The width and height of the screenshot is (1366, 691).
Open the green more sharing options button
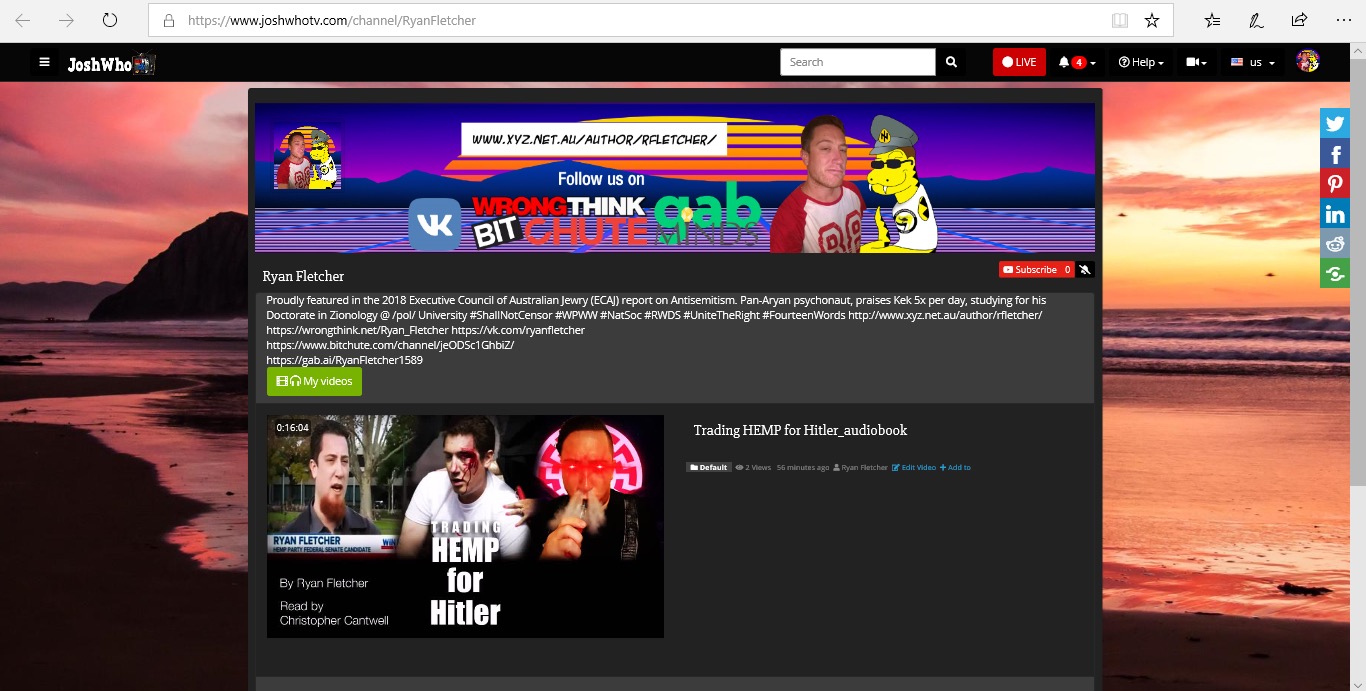click(x=1335, y=273)
